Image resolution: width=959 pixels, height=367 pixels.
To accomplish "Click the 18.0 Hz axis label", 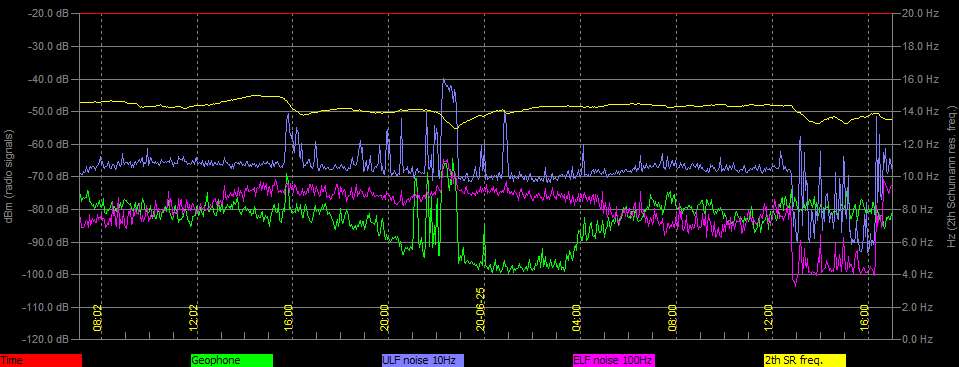I will click(920, 46).
